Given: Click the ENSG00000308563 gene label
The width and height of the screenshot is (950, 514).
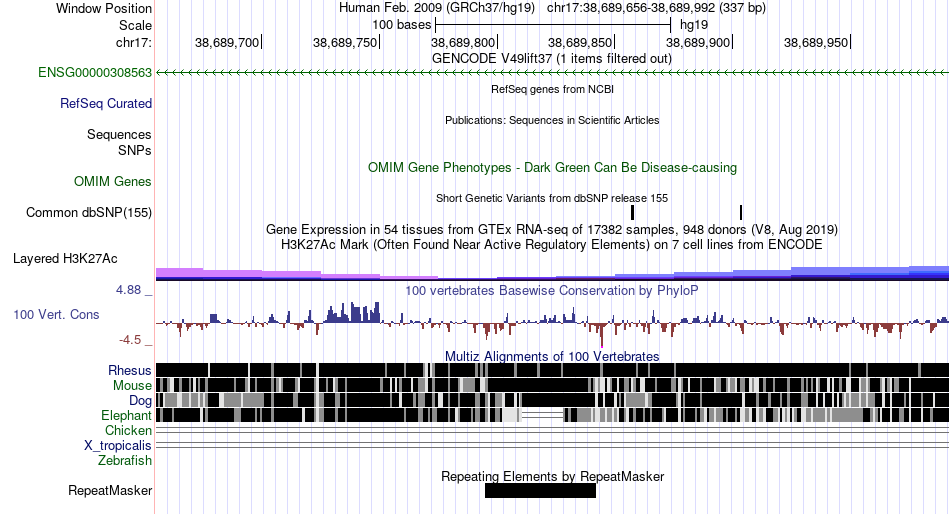Looking at the screenshot, I should click(x=95, y=73).
